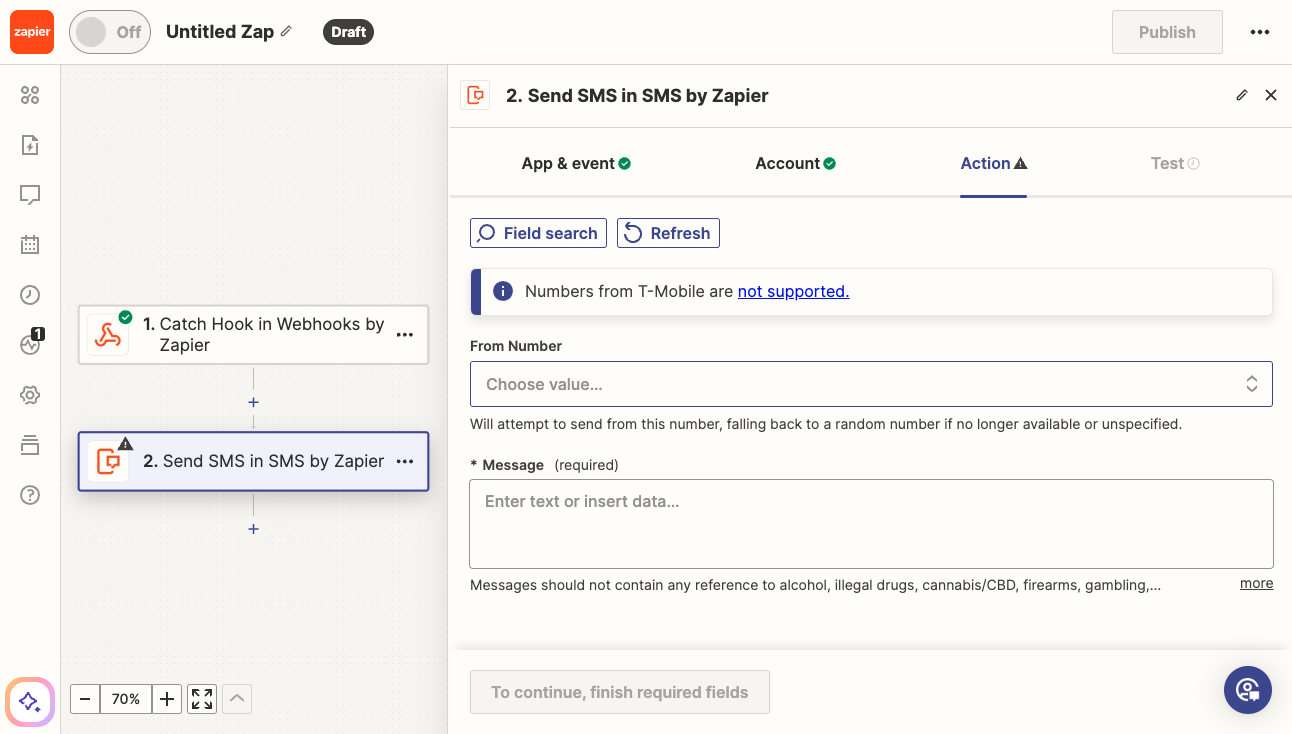Open the activity status icon with badge
The height and width of the screenshot is (734, 1292).
30,344
